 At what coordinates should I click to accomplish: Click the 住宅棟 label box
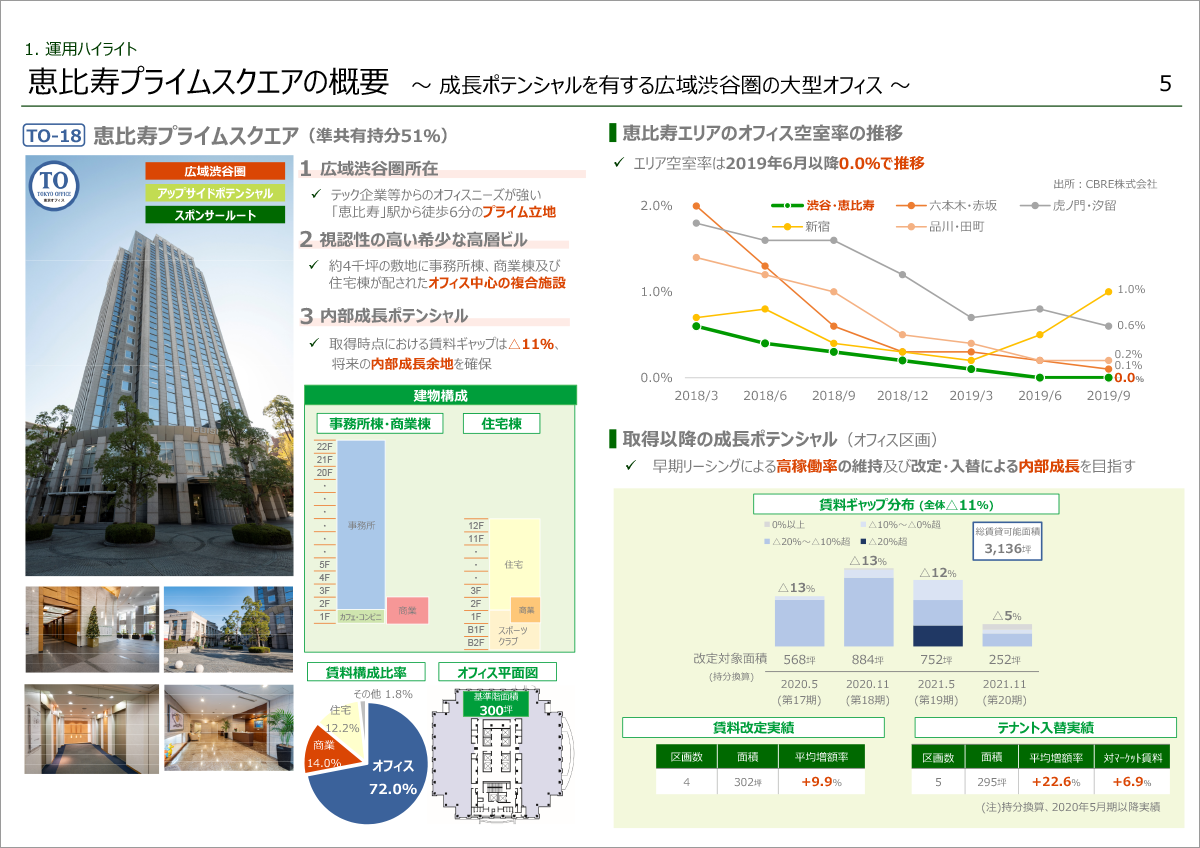coord(502,423)
